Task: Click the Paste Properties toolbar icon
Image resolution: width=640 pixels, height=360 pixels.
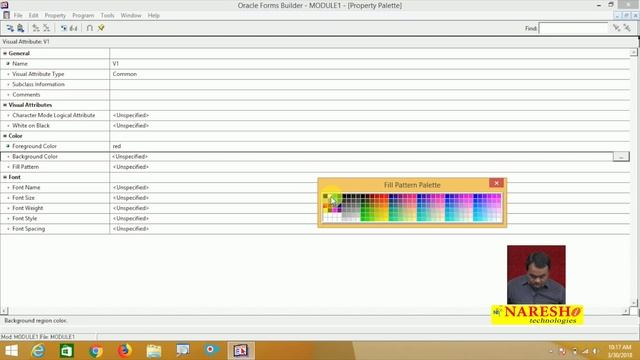Action: (20, 28)
